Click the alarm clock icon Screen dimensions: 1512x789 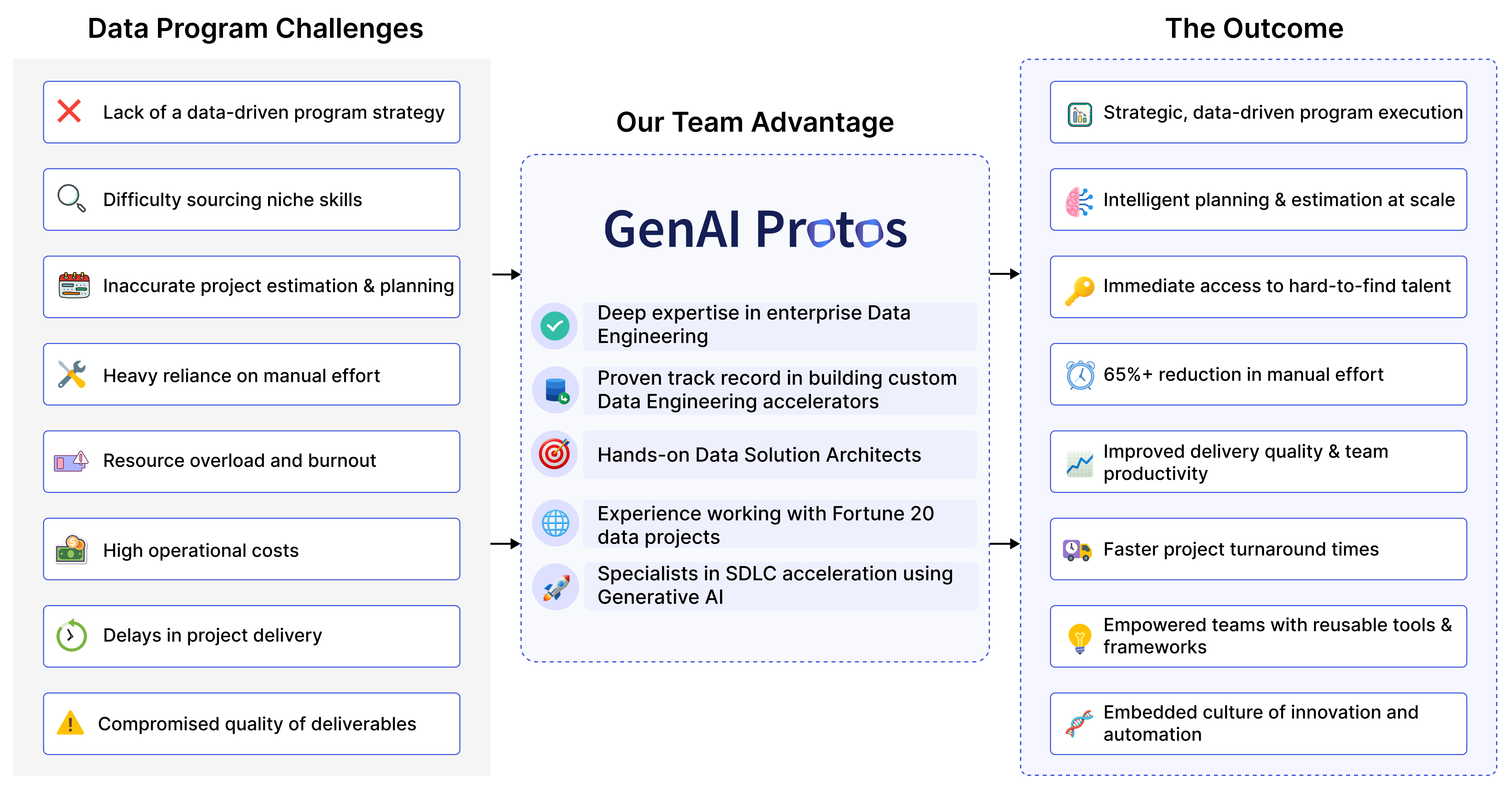point(1080,375)
